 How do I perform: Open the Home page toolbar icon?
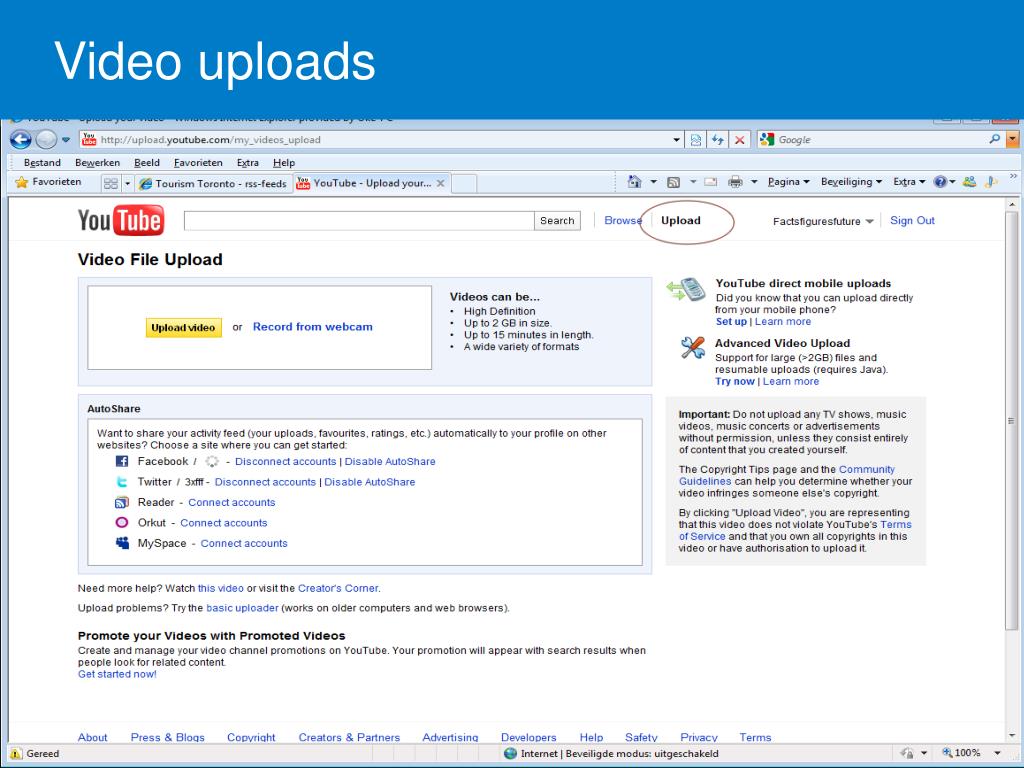pos(634,182)
